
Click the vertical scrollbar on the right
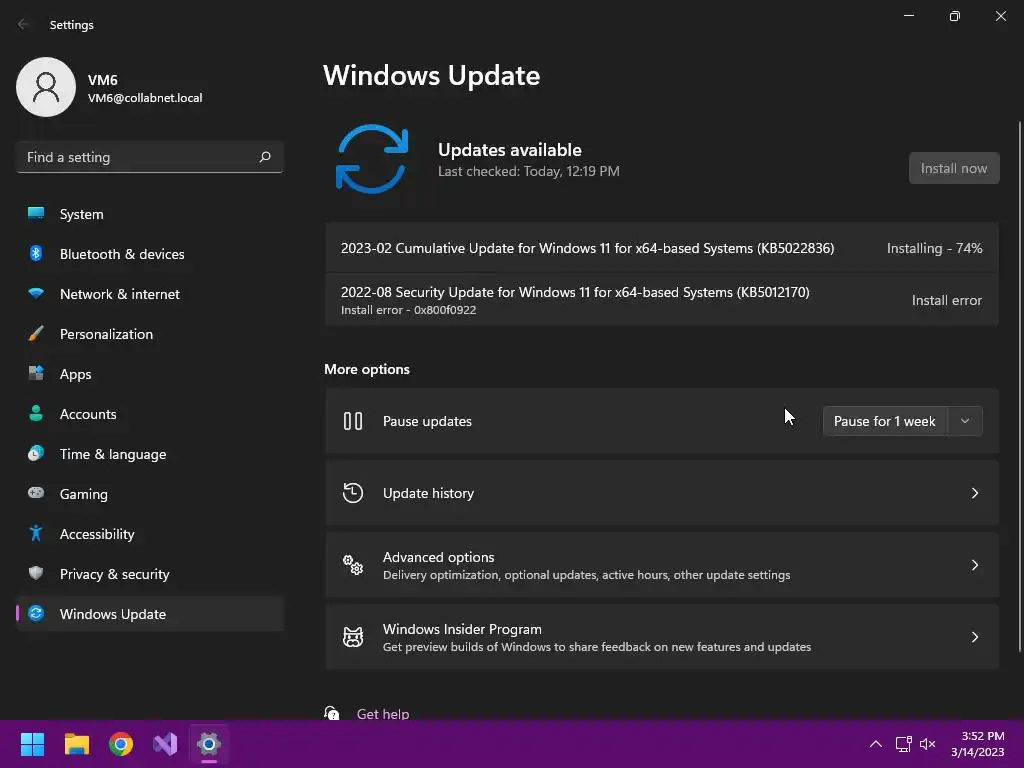click(1019, 385)
